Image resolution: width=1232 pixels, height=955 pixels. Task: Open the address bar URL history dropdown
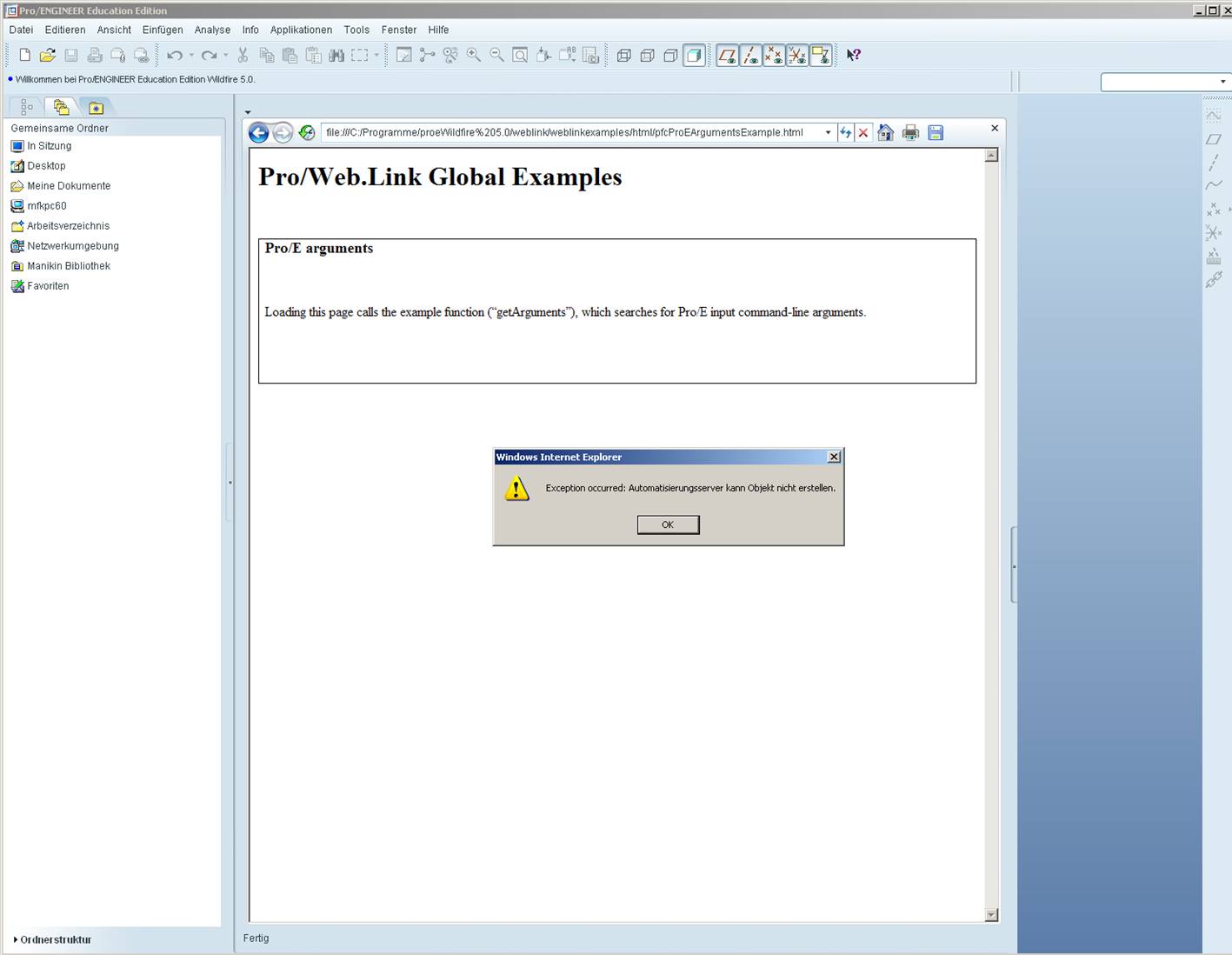tap(828, 132)
